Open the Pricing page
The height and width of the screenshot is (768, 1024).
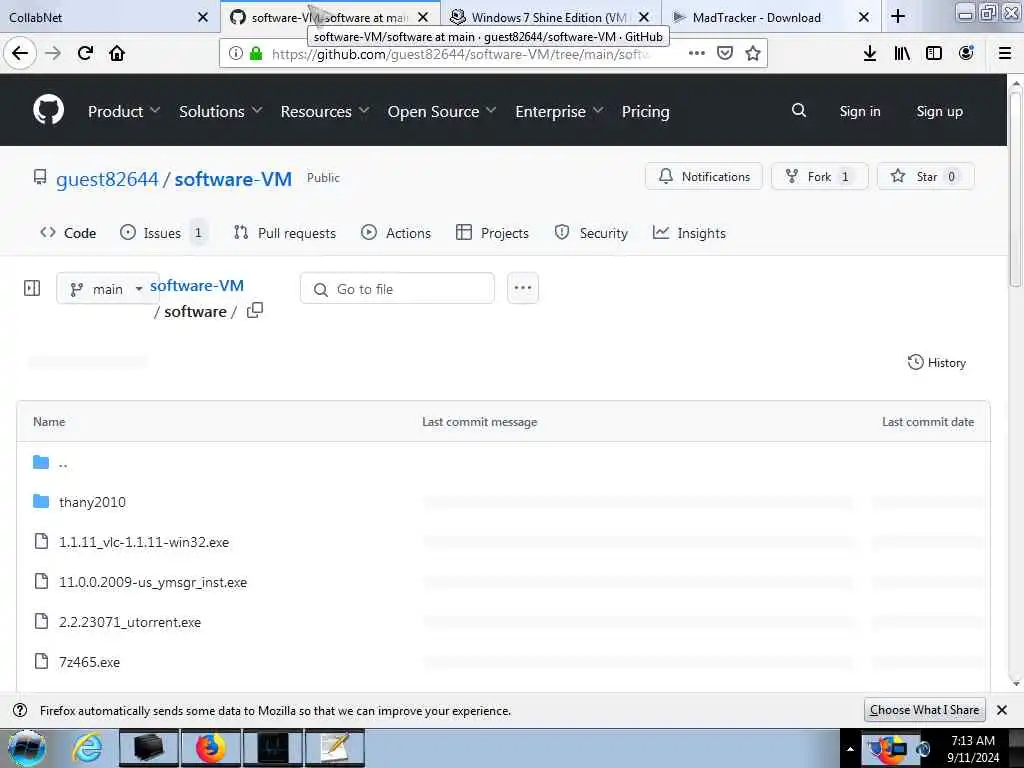point(645,112)
